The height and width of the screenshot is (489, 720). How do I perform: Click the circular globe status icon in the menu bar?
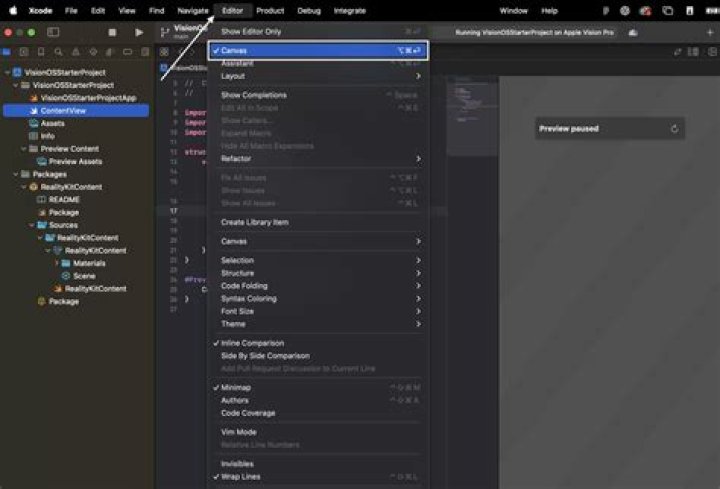(624, 11)
